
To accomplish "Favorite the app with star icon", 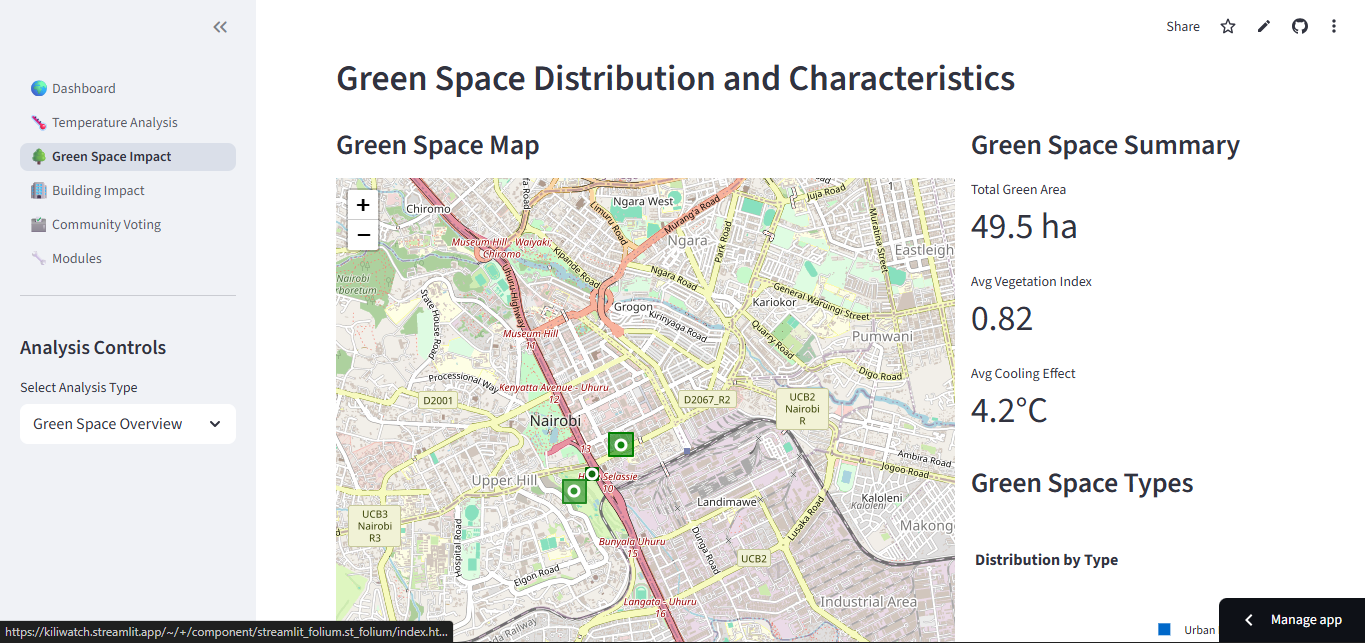I will pyautogui.click(x=1228, y=27).
